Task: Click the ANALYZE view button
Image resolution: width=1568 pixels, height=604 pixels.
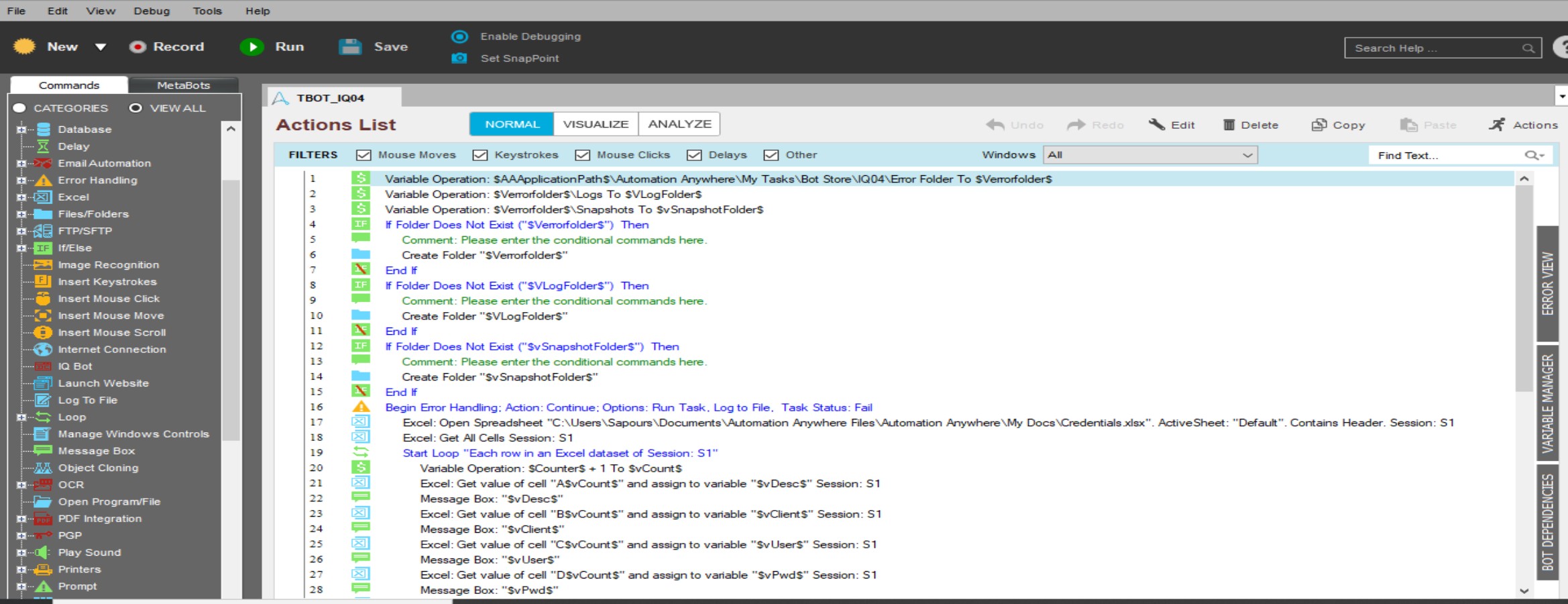Action: pyautogui.click(x=679, y=124)
